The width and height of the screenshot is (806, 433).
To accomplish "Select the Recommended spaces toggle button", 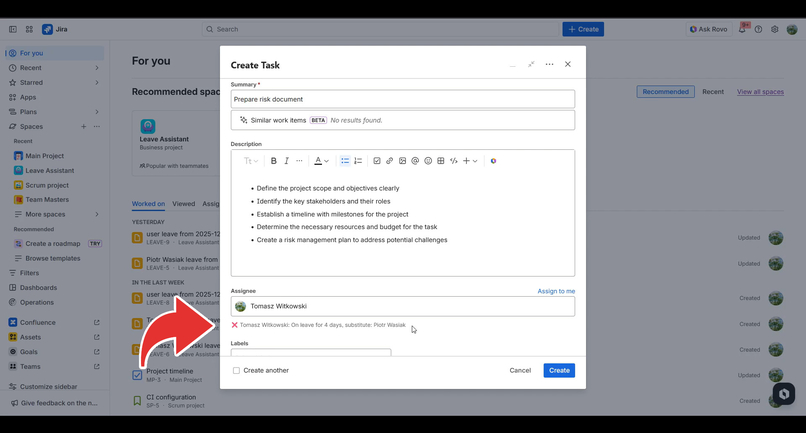I will click(x=665, y=92).
